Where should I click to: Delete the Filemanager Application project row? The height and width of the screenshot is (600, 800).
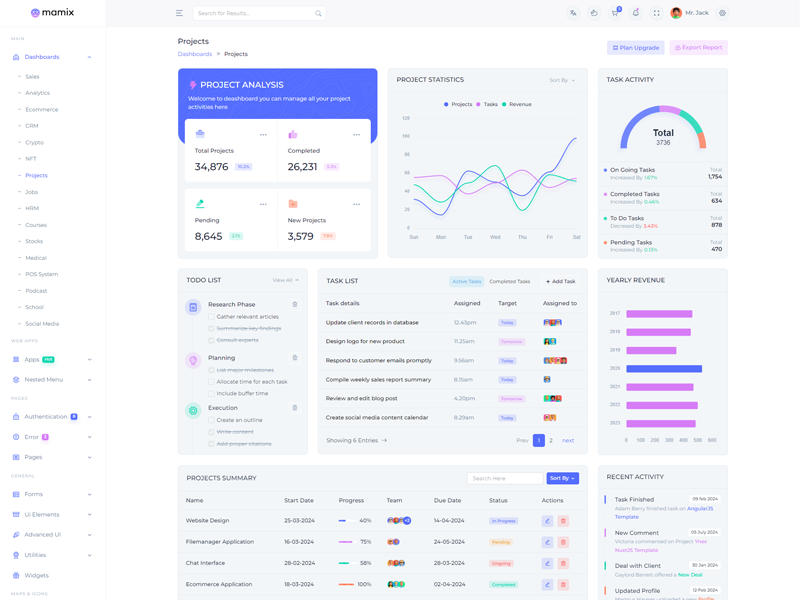(563, 542)
